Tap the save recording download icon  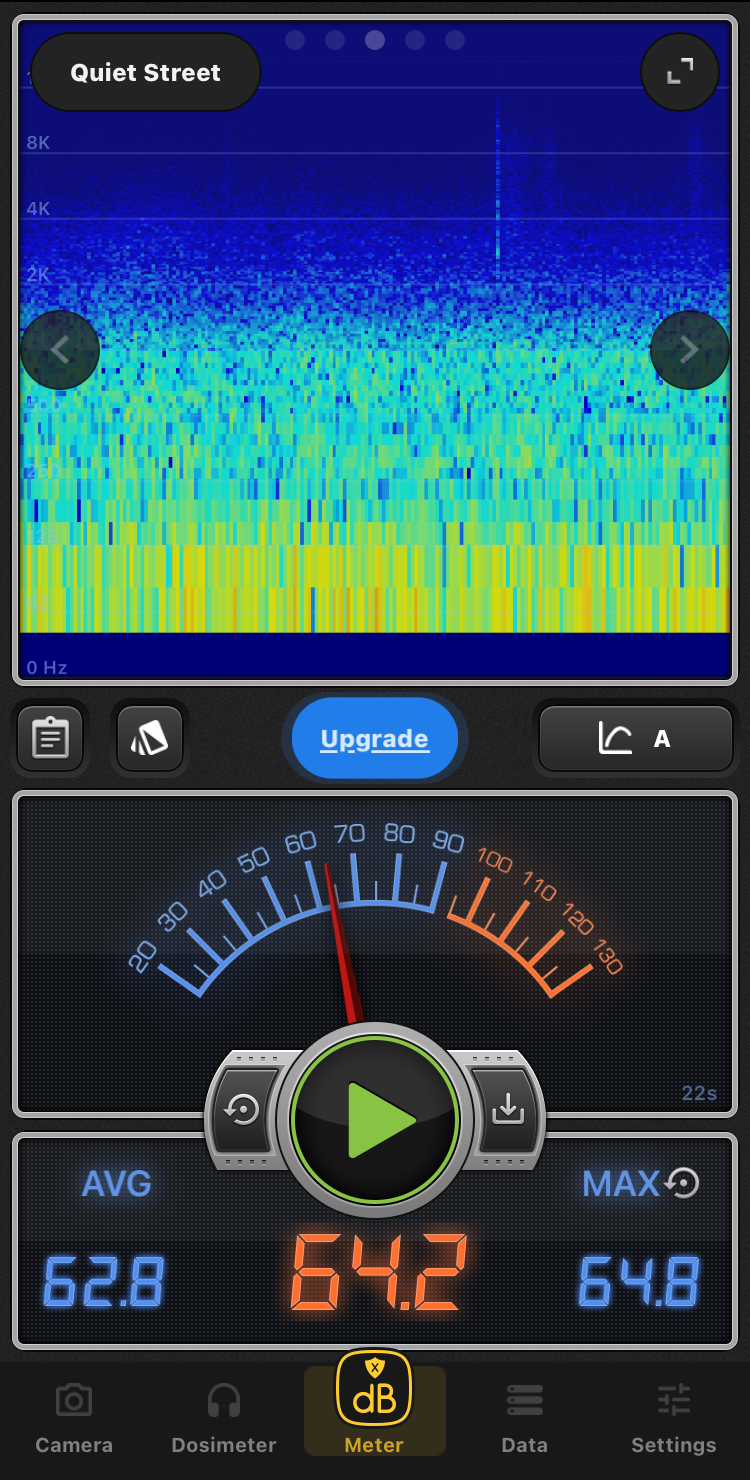[508, 1109]
